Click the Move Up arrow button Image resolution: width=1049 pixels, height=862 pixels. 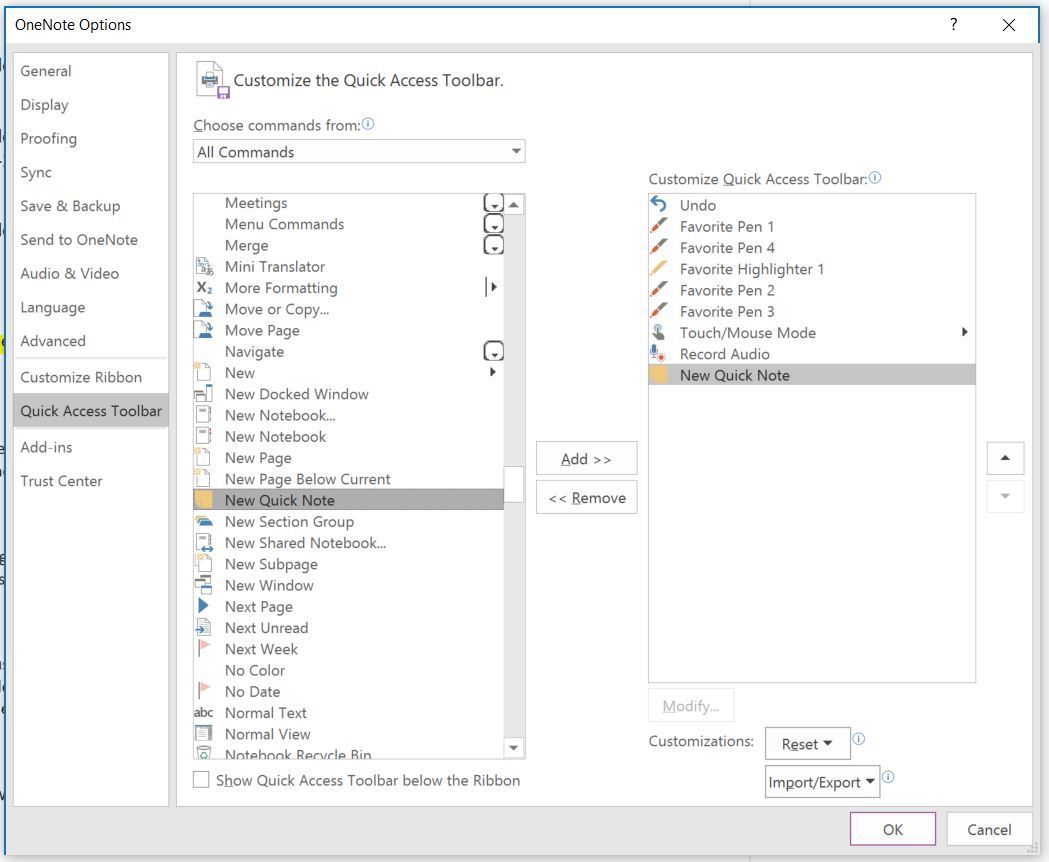point(1005,458)
